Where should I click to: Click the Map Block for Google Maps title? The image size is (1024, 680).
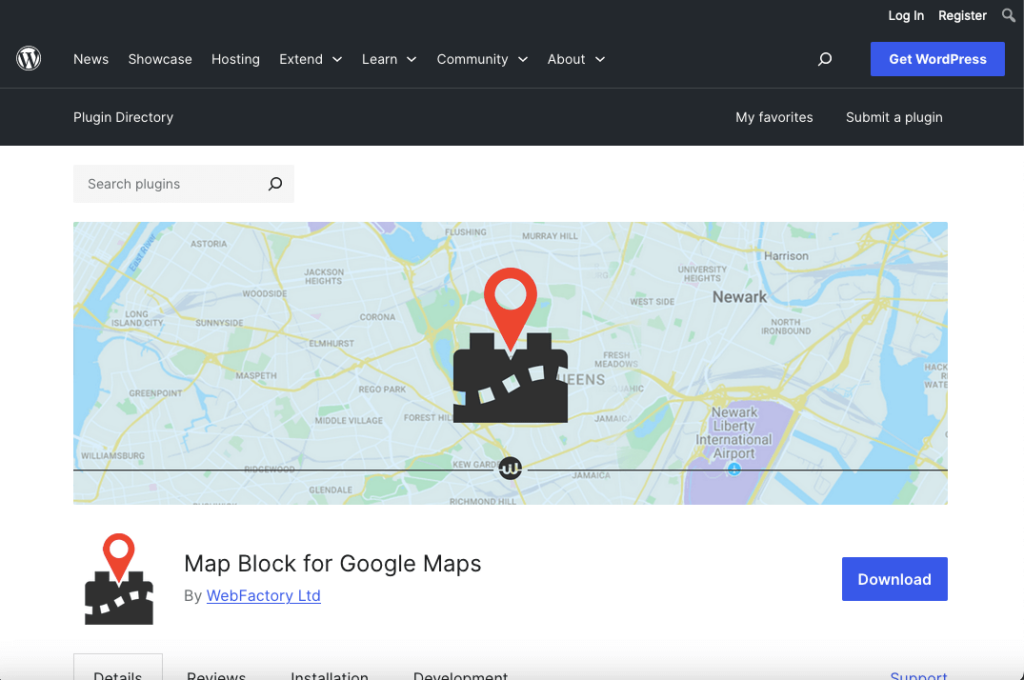click(332, 563)
